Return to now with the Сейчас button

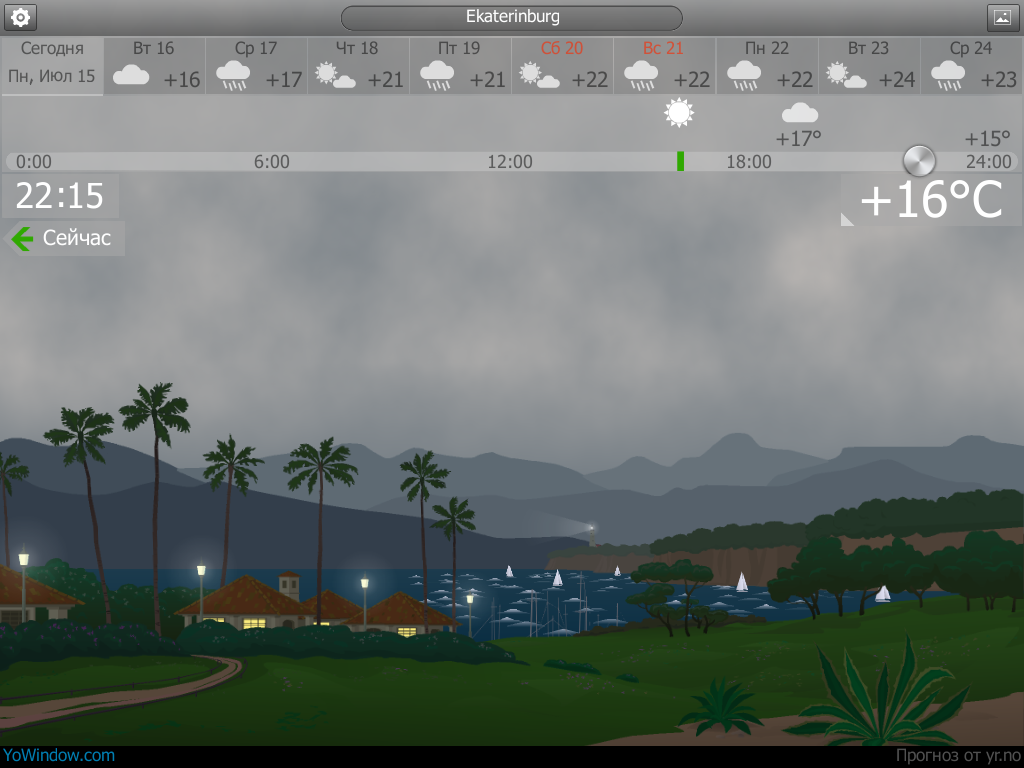coord(64,238)
